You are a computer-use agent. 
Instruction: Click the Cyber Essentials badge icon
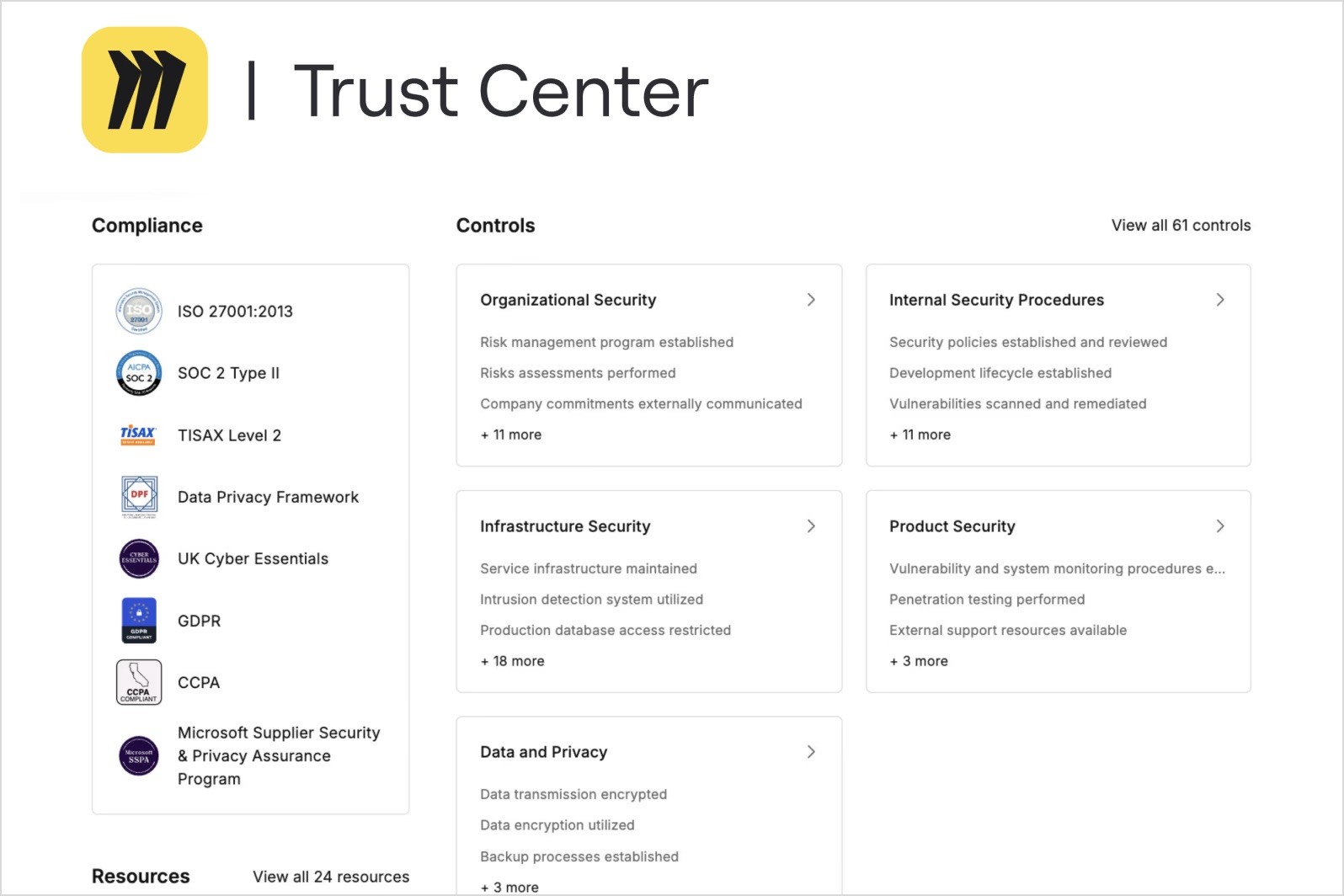tap(139, 558)
